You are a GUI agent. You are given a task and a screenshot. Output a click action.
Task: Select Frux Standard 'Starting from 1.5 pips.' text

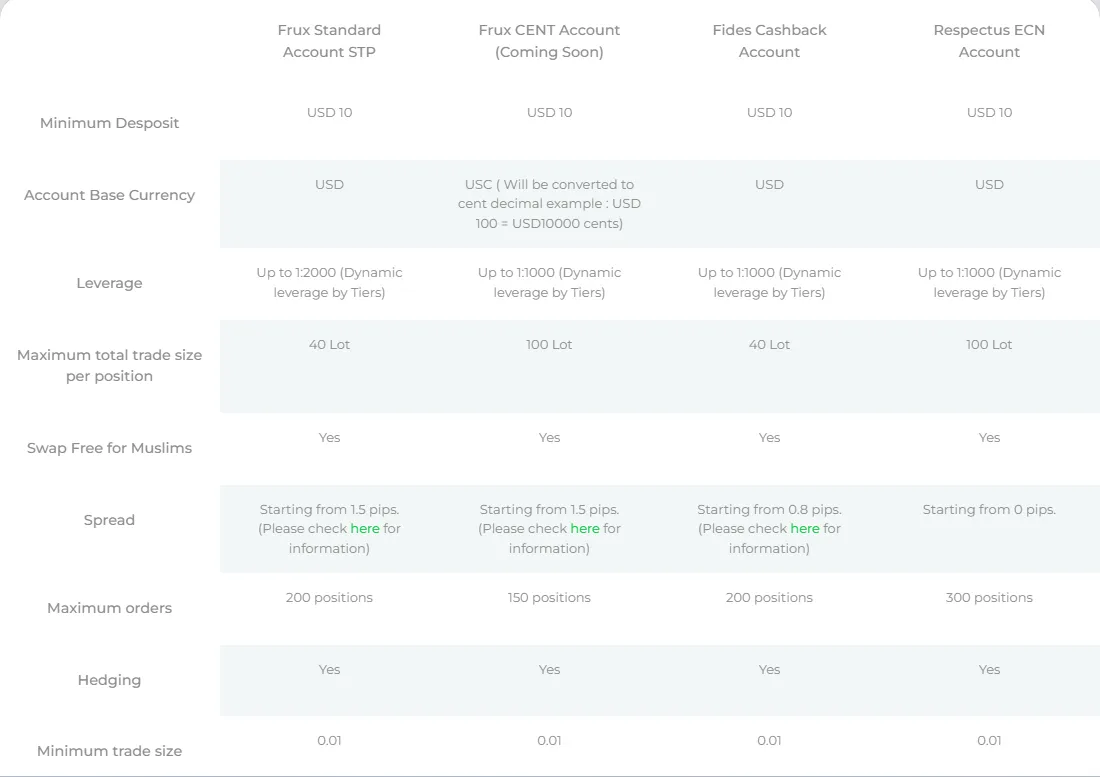coord(329,510)
